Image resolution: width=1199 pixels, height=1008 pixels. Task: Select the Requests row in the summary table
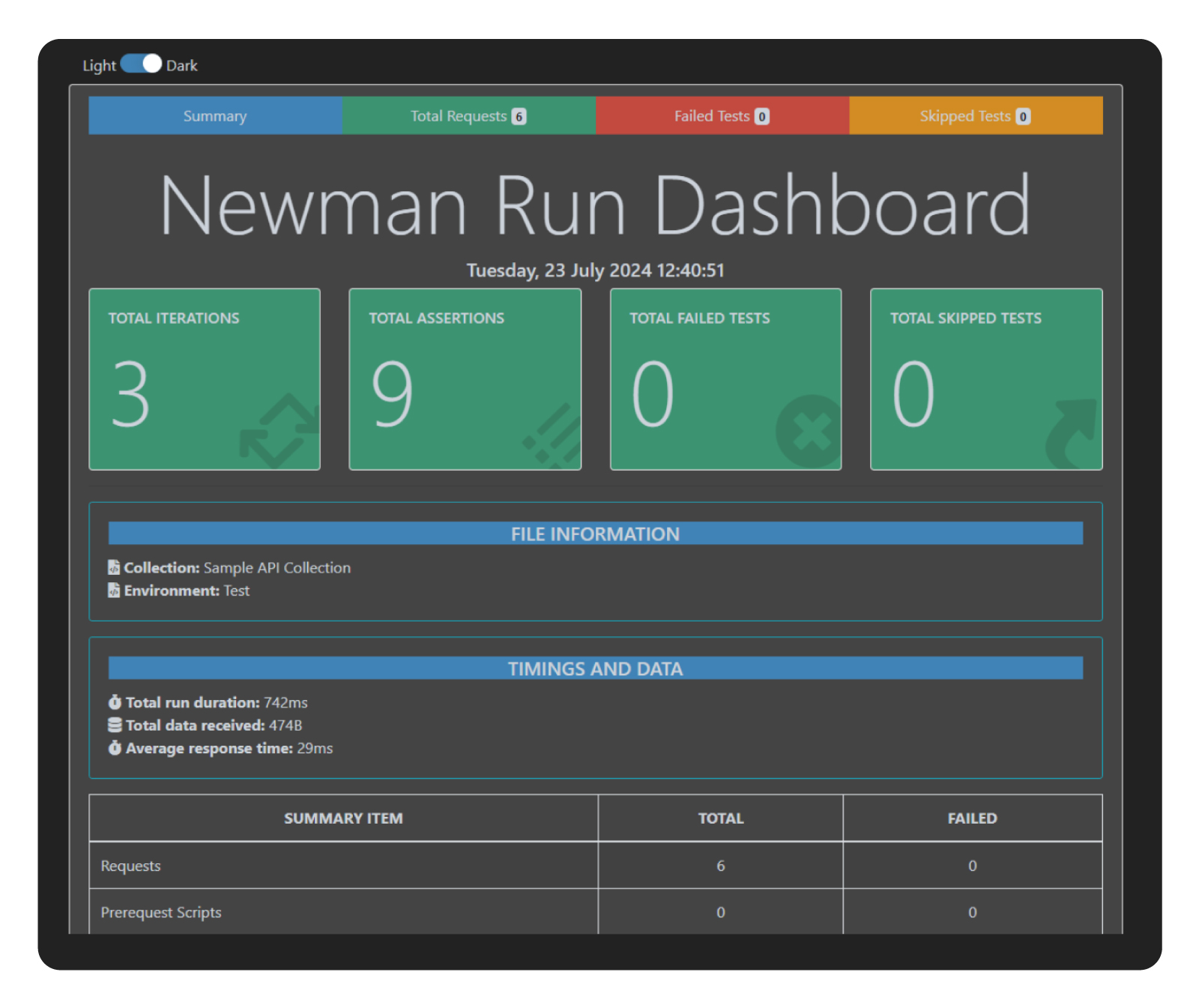(342, 866)
